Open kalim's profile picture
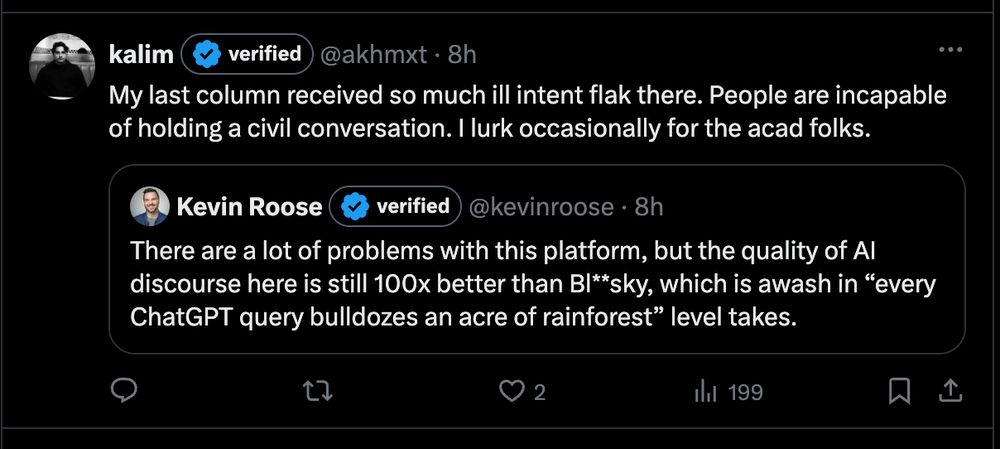Viewport: 1000px width, 449px height. tap(62, 66)
